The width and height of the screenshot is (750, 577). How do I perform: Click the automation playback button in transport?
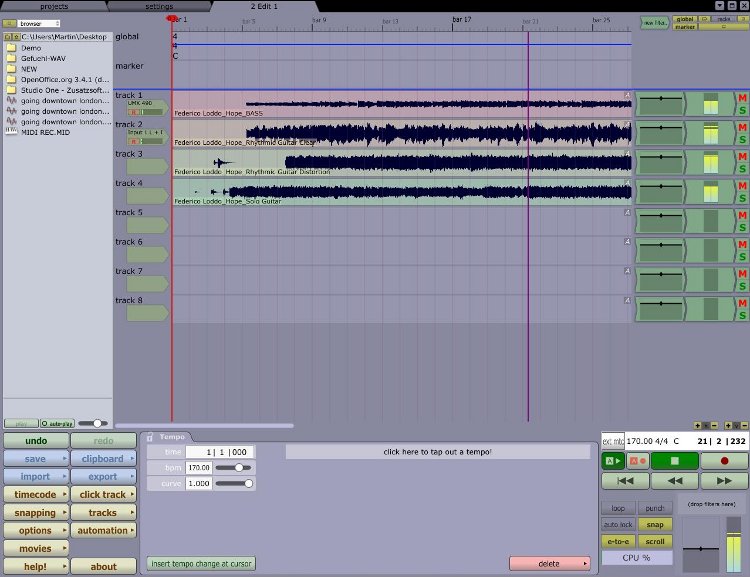(613, 461)
